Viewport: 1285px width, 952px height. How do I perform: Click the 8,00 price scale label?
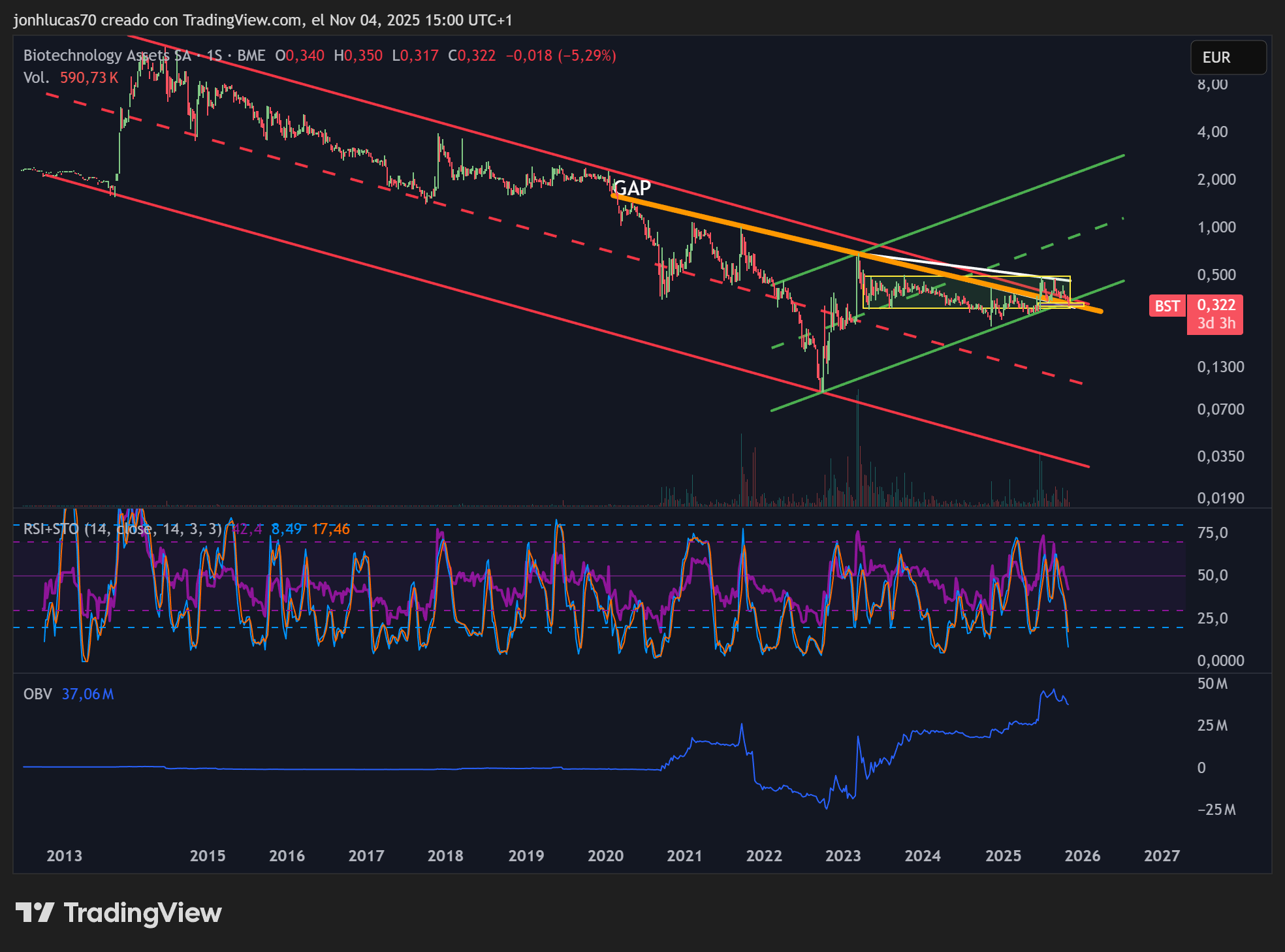[x=1213, y=84]
